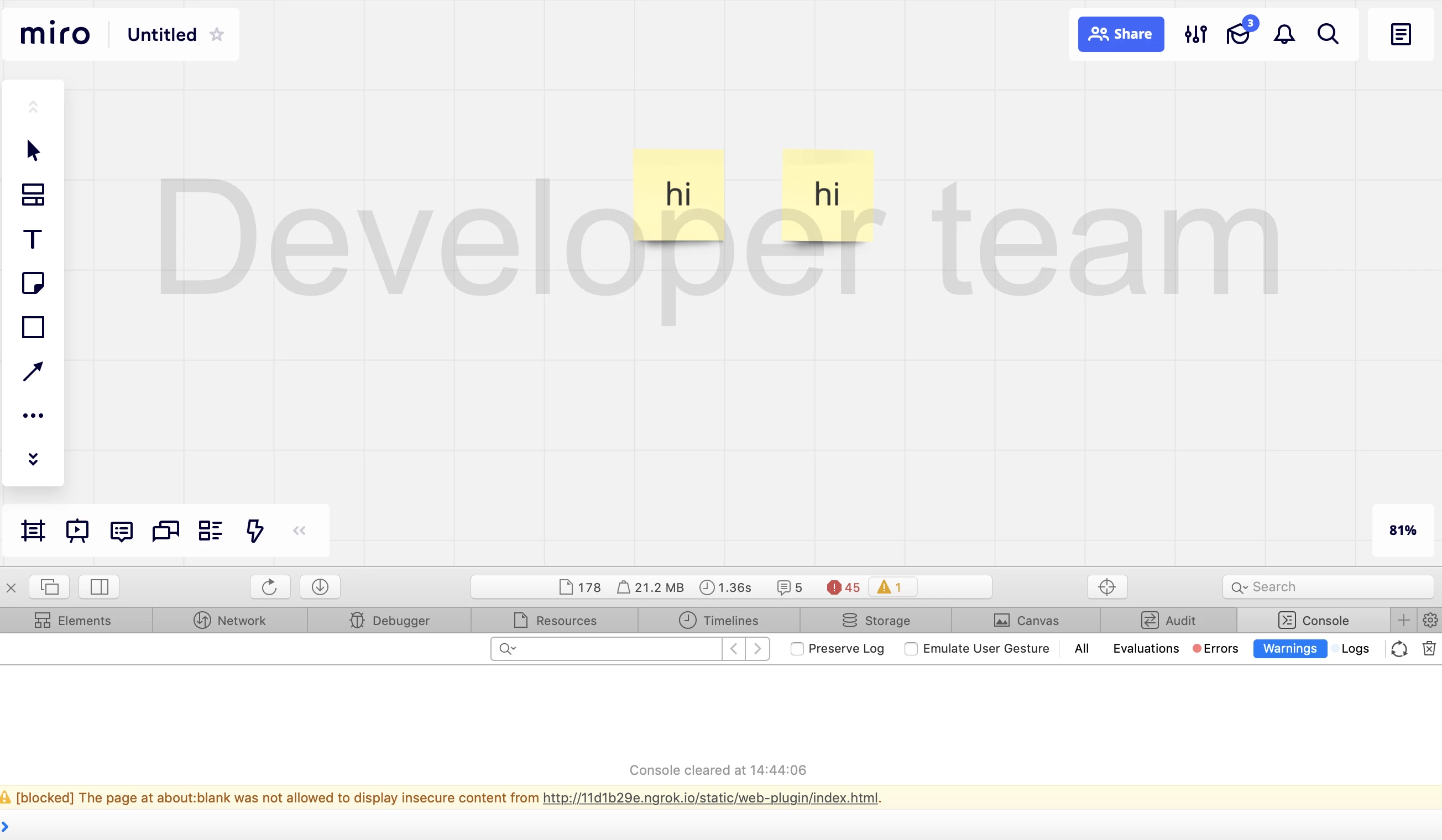Image resolution: width=1442 pixels, height=840 pixels.
Task: Open console filter search dropdown
Action: (508, 648)
